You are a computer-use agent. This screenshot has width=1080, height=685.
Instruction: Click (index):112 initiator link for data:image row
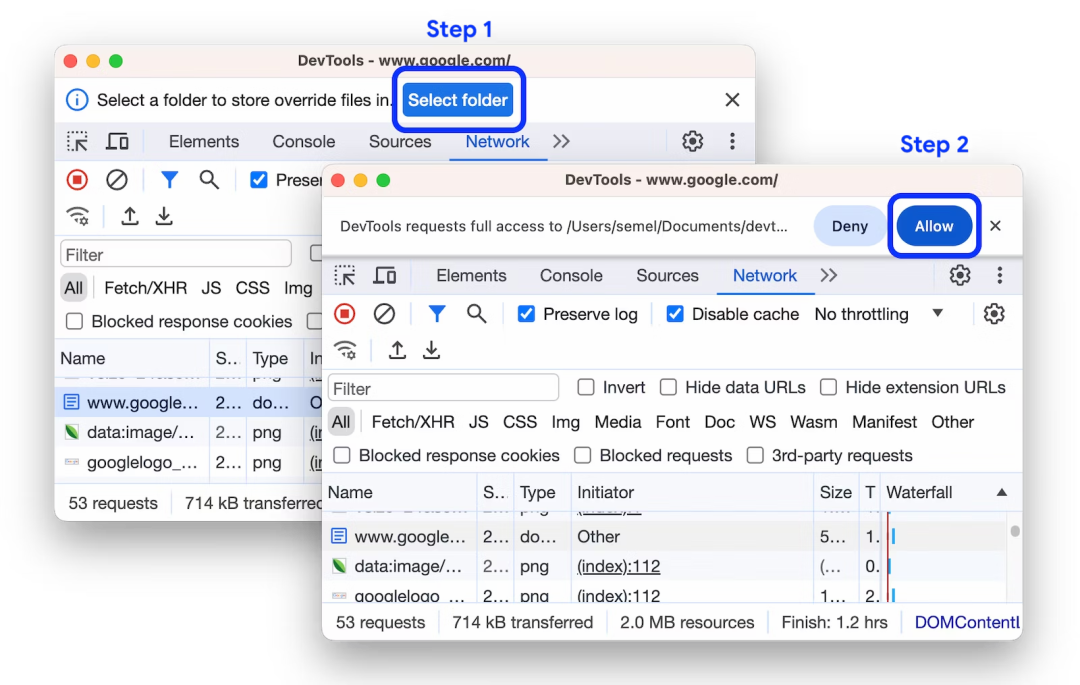(x=619, y=566)
